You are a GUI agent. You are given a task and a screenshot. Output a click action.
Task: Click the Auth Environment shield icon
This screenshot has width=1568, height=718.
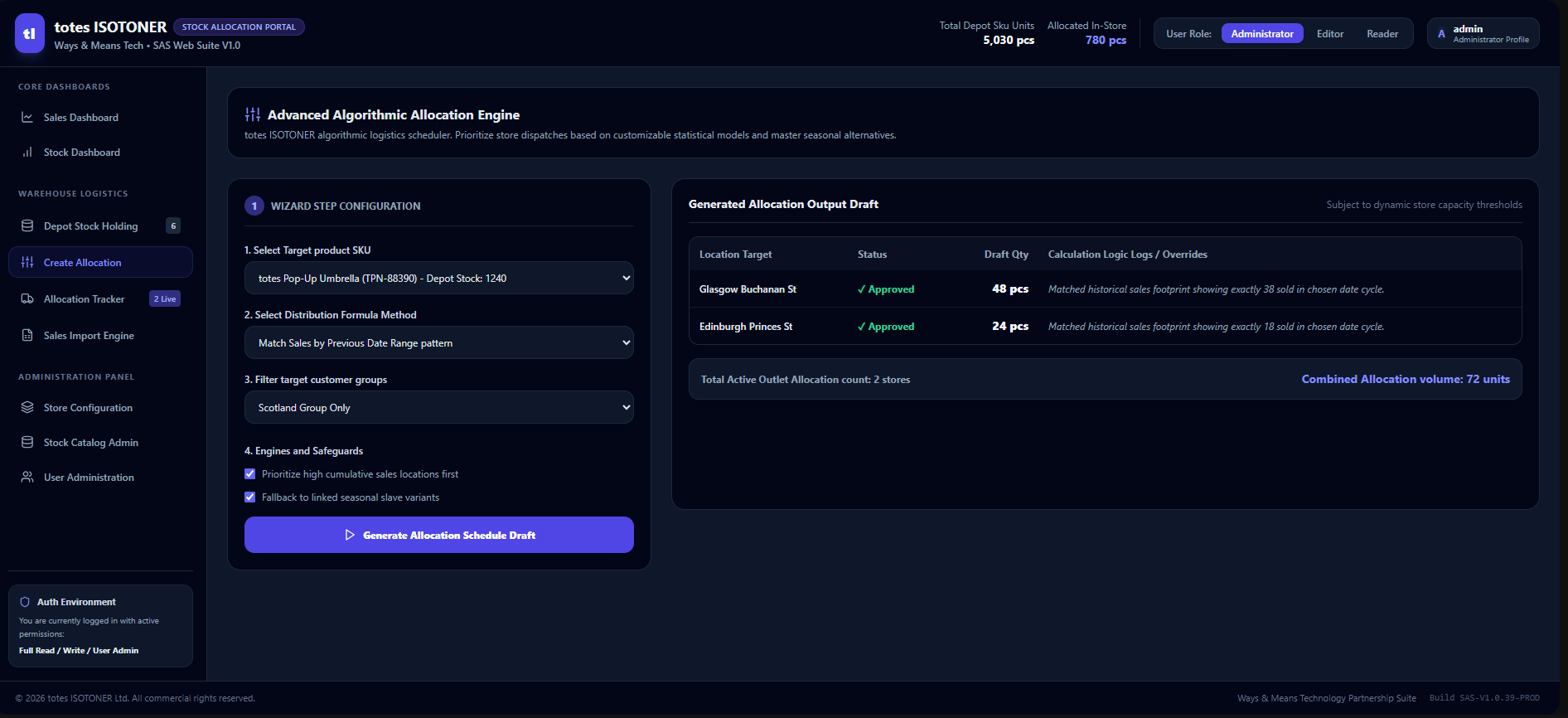click(25, 602)
